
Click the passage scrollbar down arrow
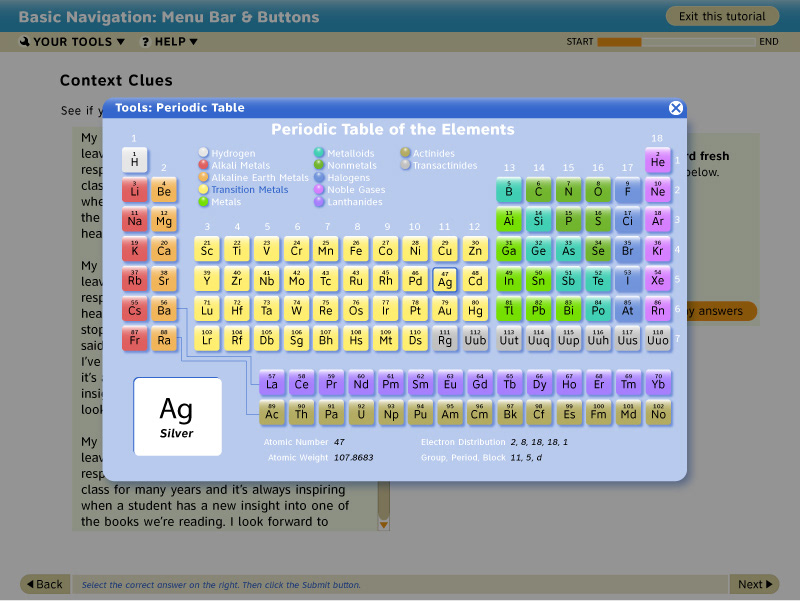[x=384, y=524]
